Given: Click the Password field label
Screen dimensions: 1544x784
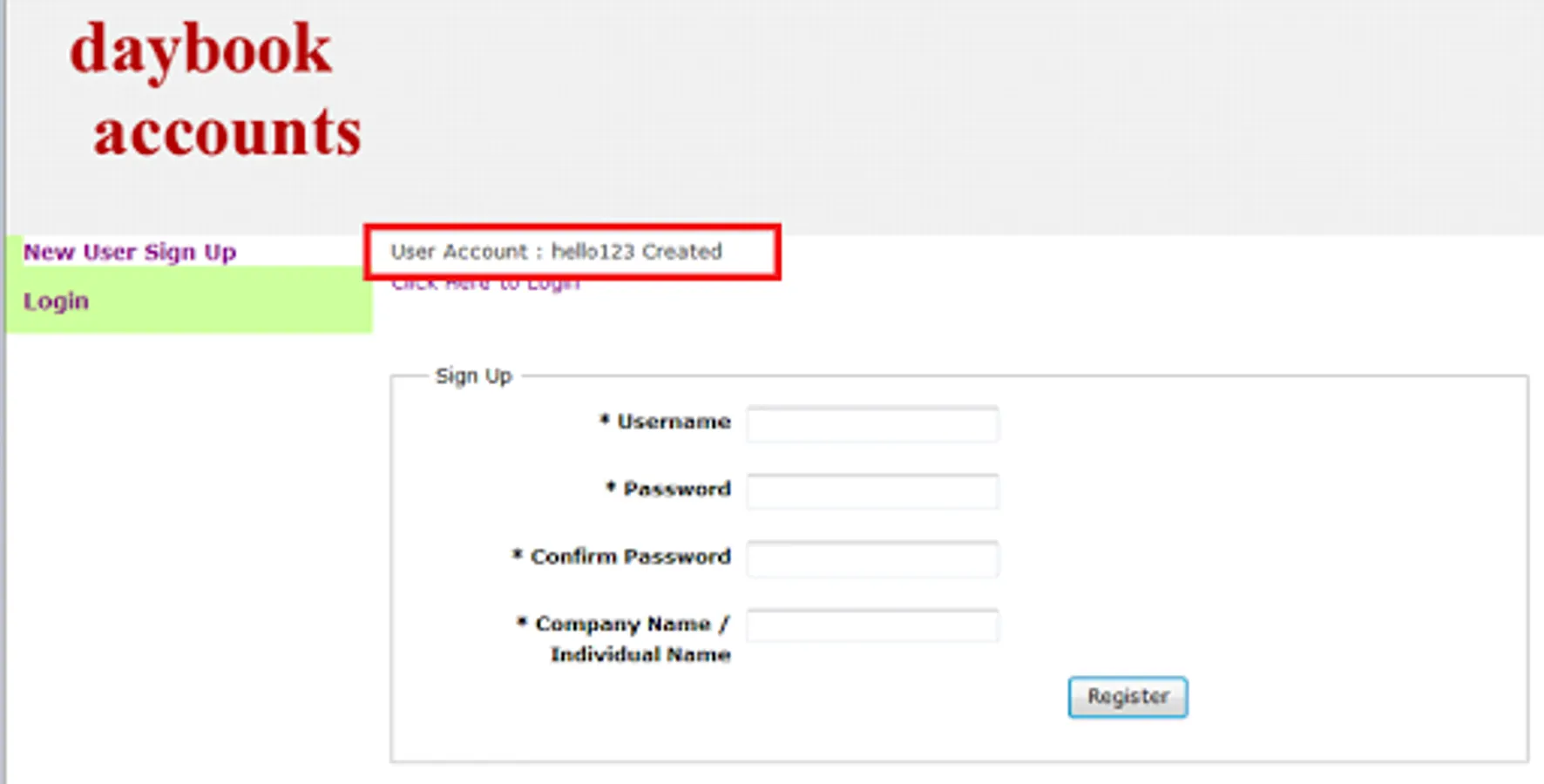Looking at the screenshot, I should (677, 490).
